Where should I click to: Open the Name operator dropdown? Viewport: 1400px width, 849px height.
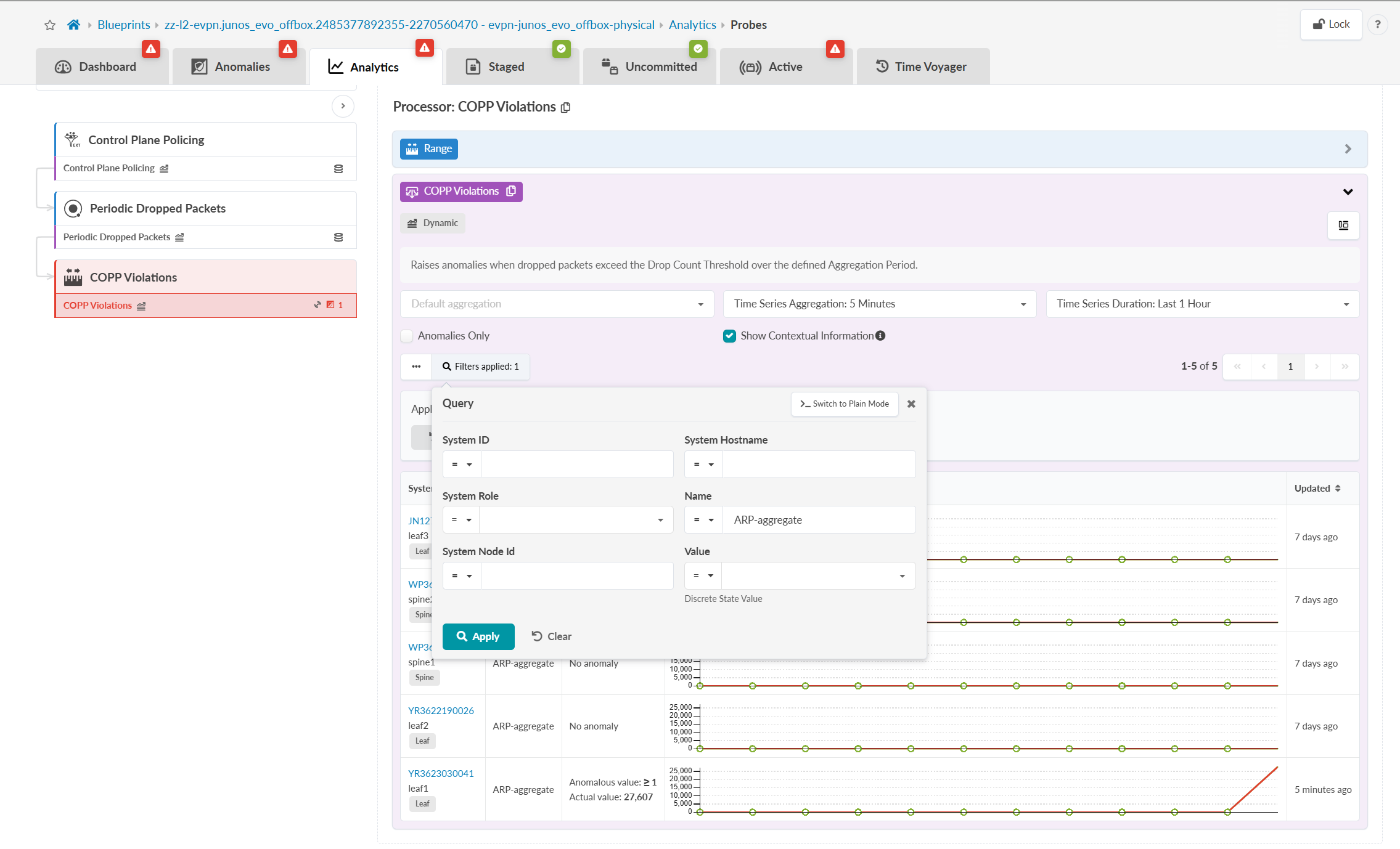[x=703, y=520]
